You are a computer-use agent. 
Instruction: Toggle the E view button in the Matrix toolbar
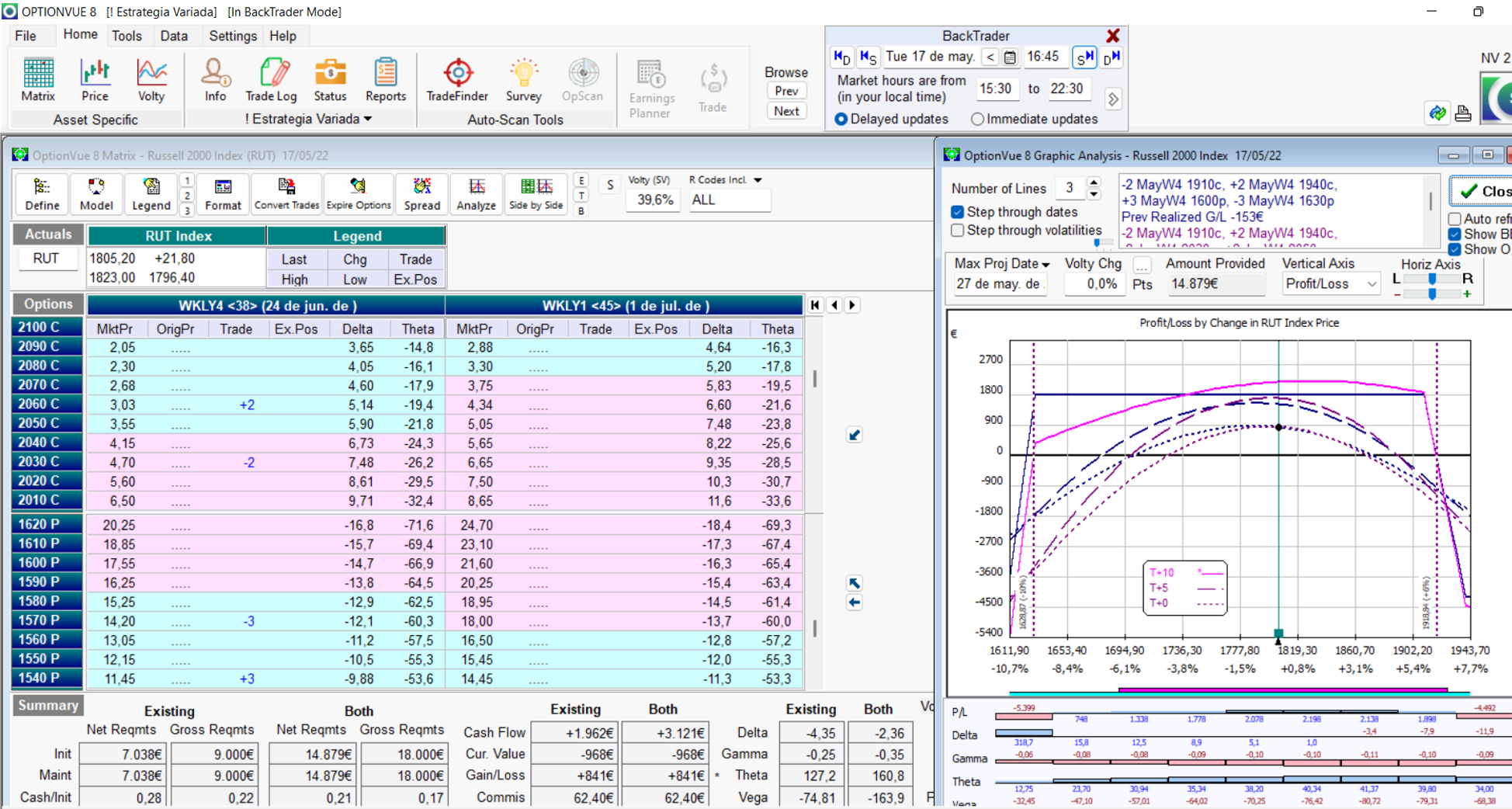[x=581, y=181]
